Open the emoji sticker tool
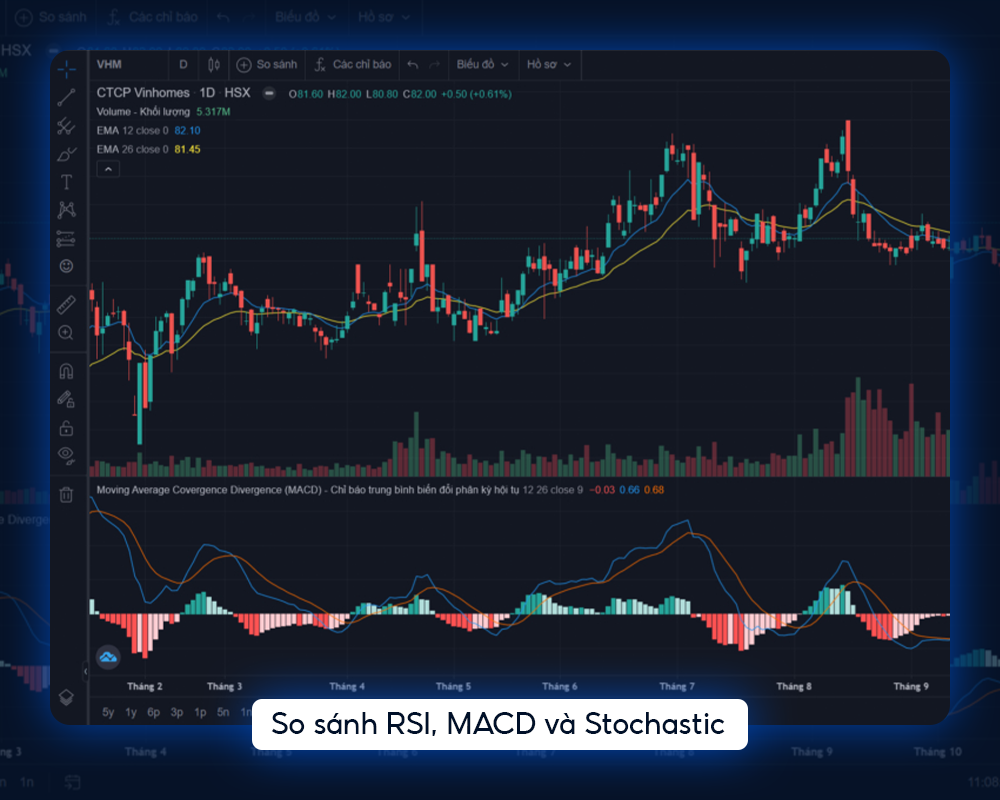Screen dimensions: 1000x800 pos(68,268)
